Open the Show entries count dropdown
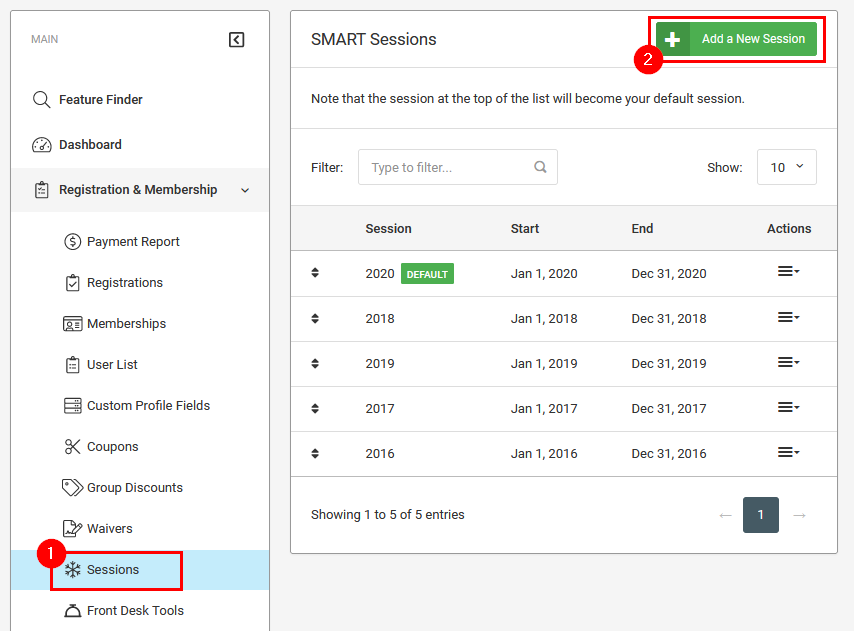This screenshot has height=631, width=854. (786, 167)
